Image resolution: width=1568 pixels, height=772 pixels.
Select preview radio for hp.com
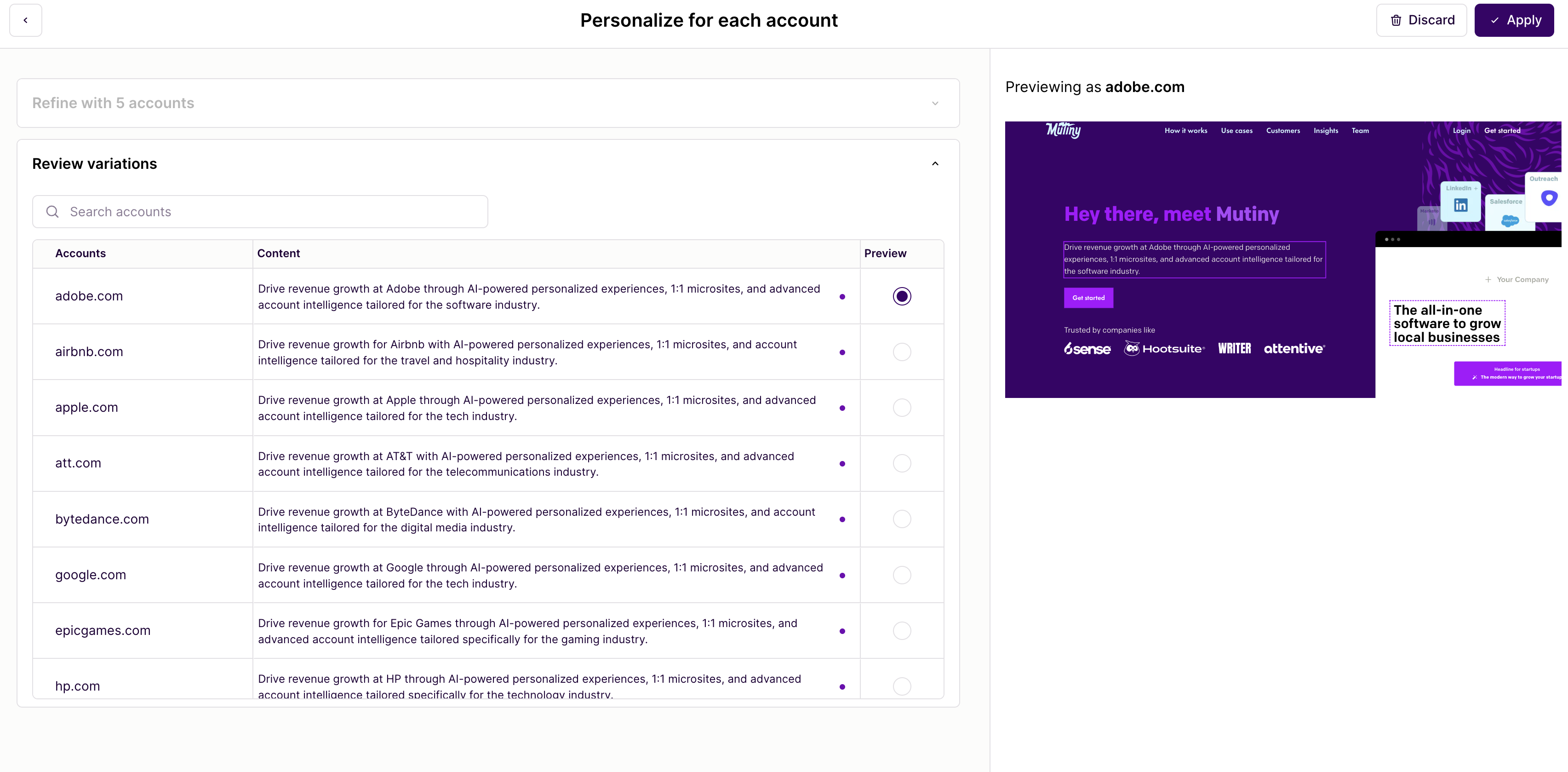pyautogui.click(x=901, y=686)
